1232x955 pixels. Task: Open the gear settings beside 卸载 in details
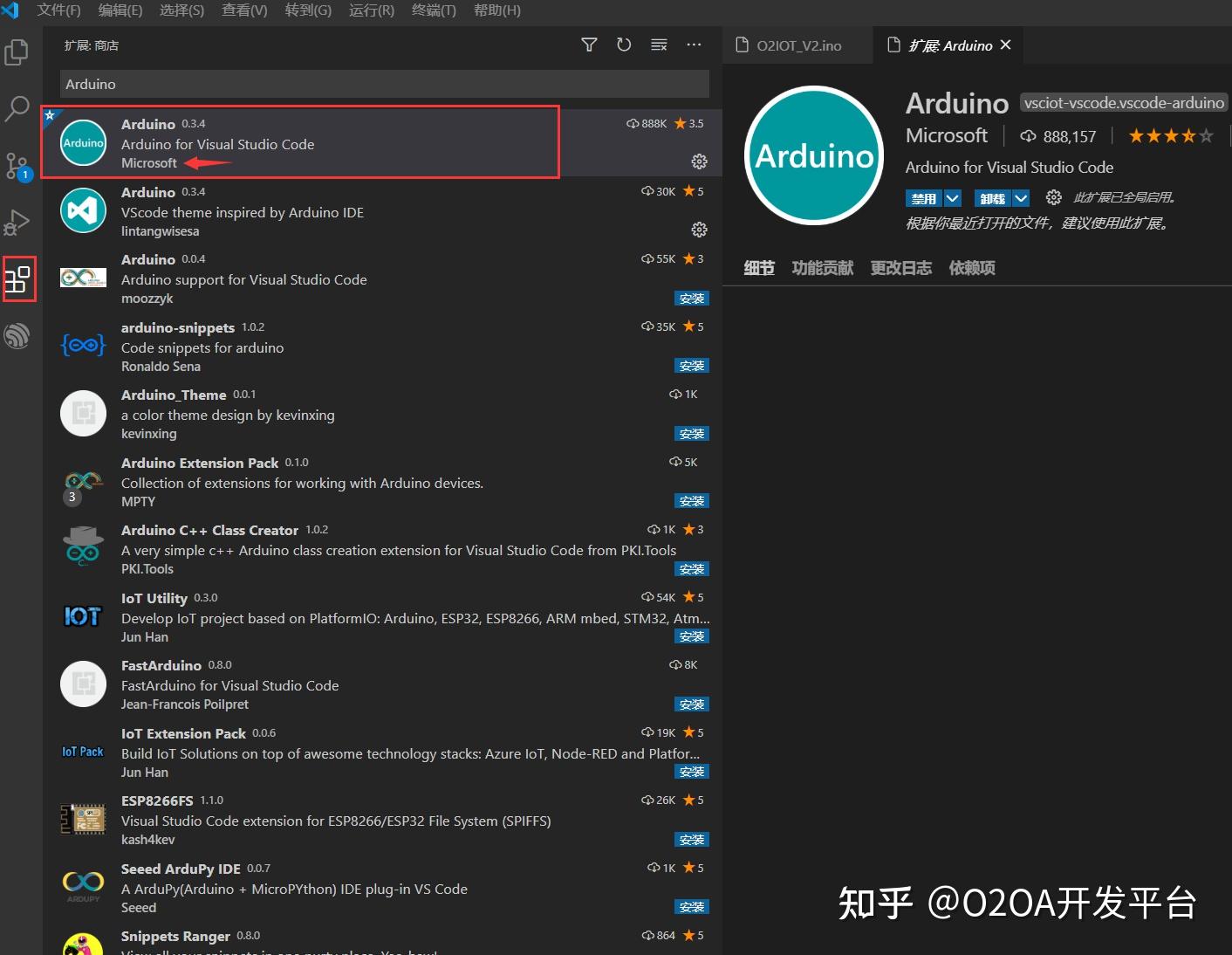[x=1054, y=197]
